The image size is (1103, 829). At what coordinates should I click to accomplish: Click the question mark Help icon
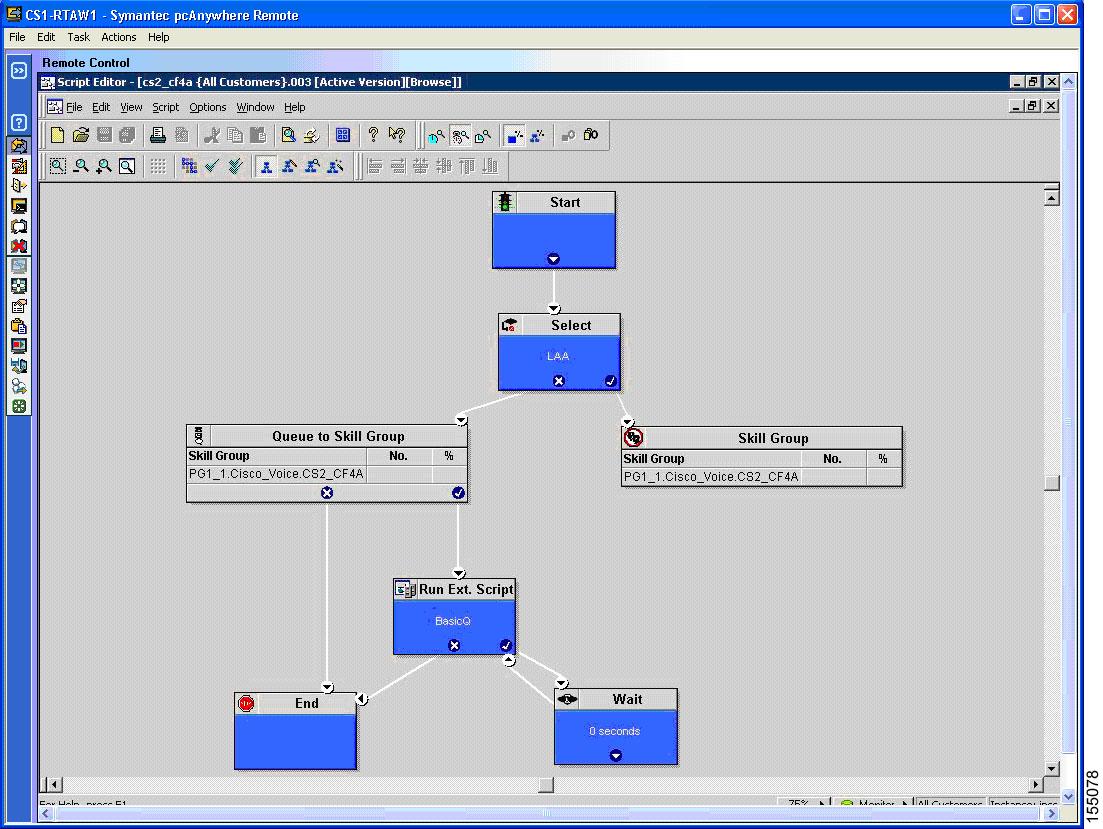click(x=374, y=135)
